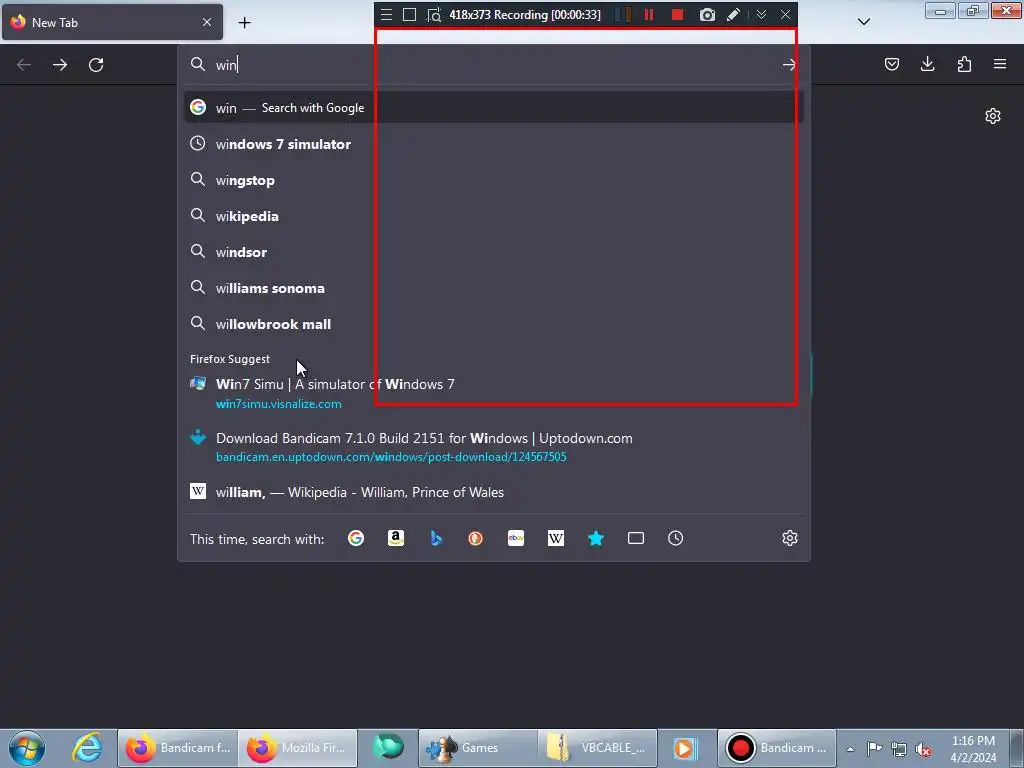
Task: Close the Bandicam recording toolbar
Action: click(786, 14)
